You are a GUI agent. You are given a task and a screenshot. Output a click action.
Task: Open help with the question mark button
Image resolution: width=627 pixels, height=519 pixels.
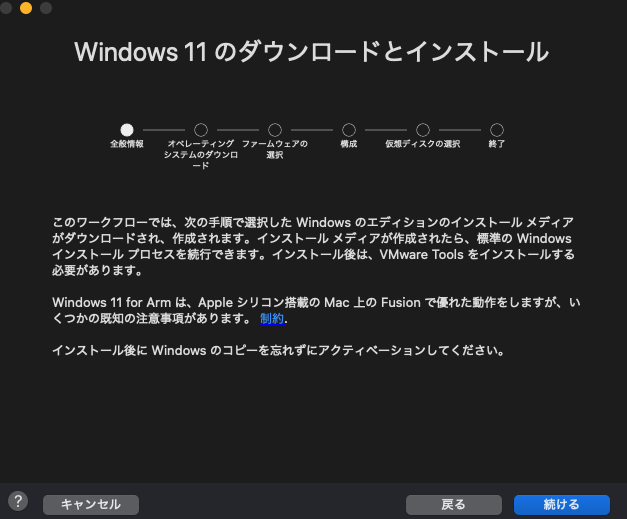click(x=17, y=501)
